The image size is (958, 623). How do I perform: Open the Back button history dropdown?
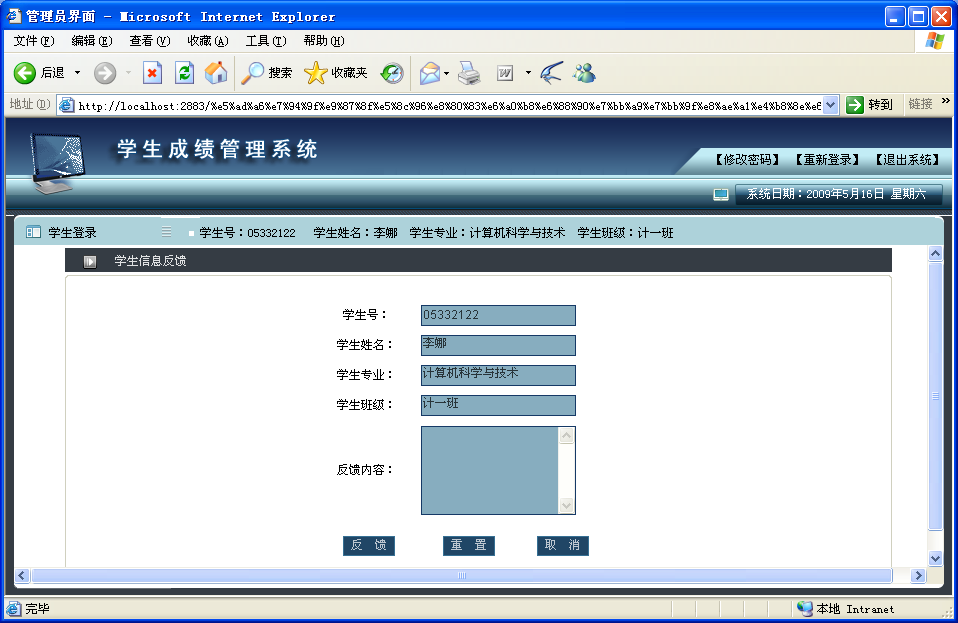pos(77,73)
